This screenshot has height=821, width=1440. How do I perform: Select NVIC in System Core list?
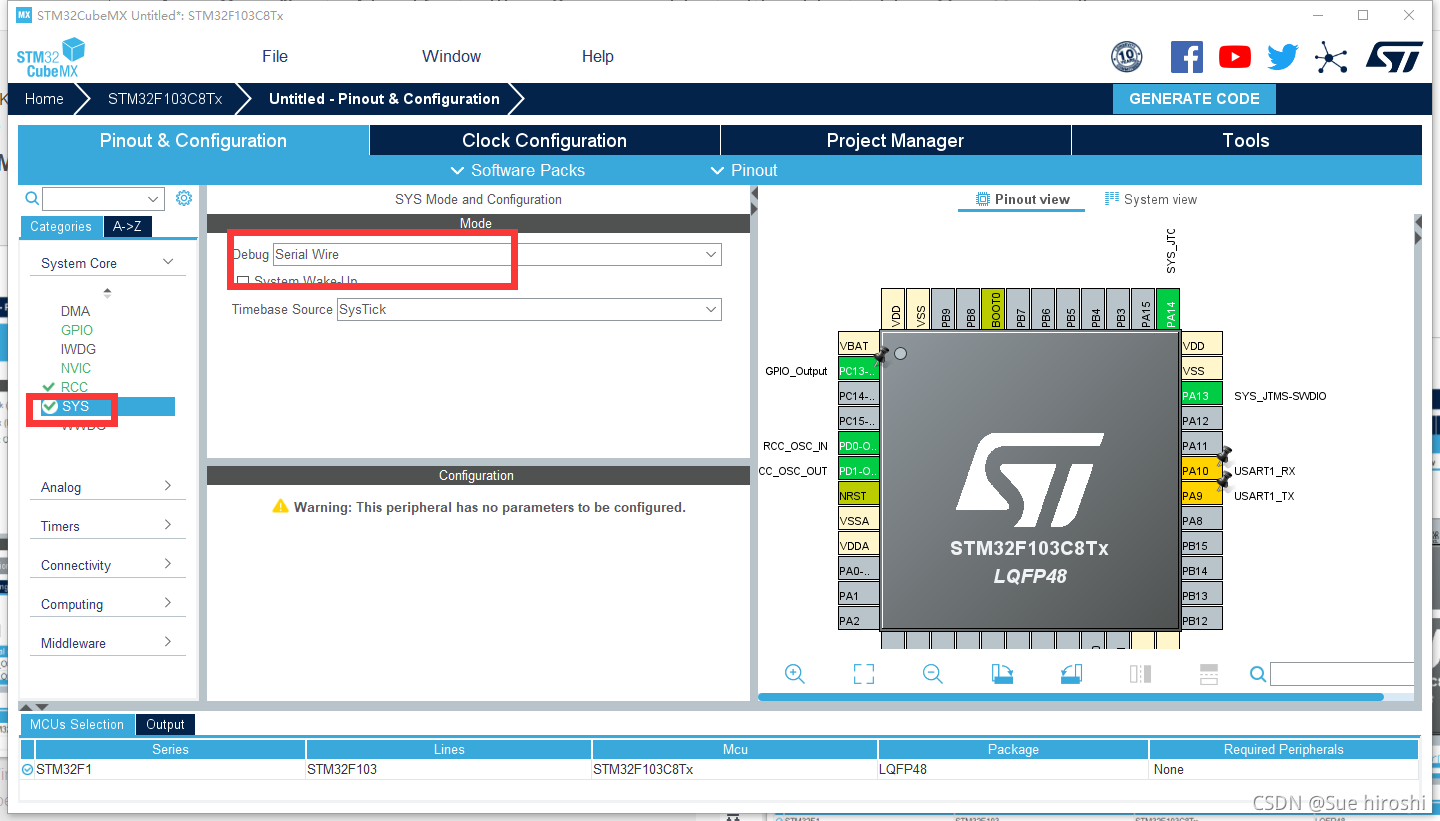tap(76, 368)
